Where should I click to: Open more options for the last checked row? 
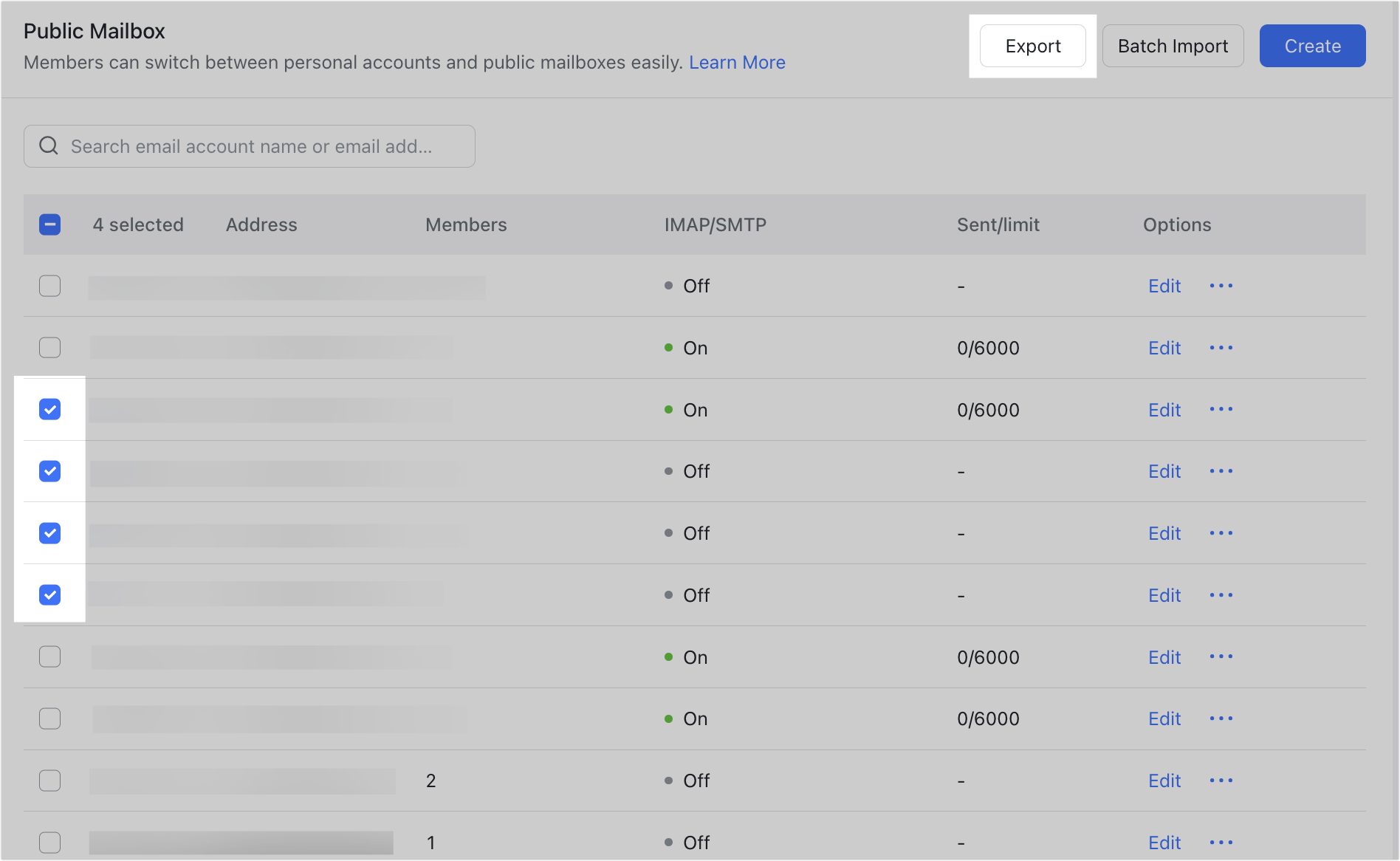1221,595
